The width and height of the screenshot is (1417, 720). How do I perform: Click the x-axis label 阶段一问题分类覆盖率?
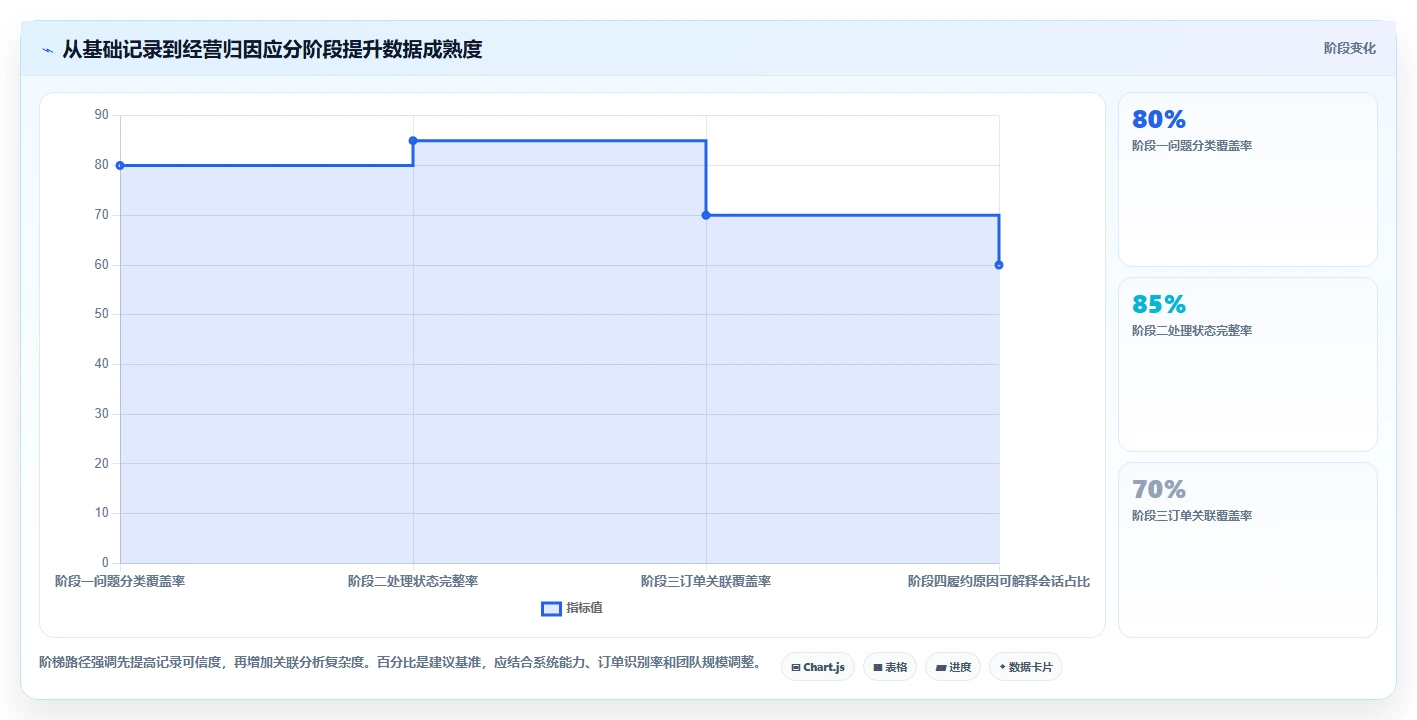coord(120,581)
